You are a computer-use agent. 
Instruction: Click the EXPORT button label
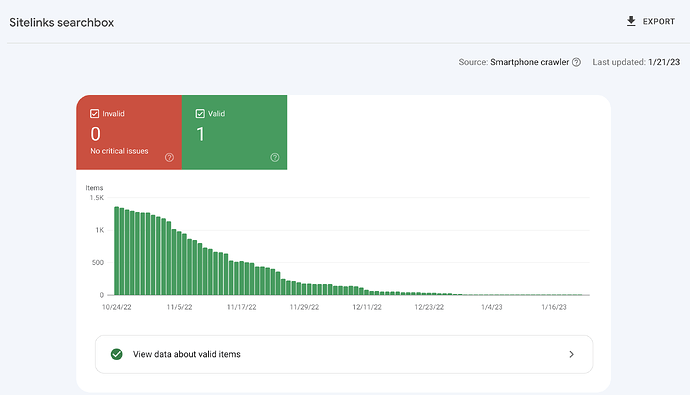pos(658,22)
